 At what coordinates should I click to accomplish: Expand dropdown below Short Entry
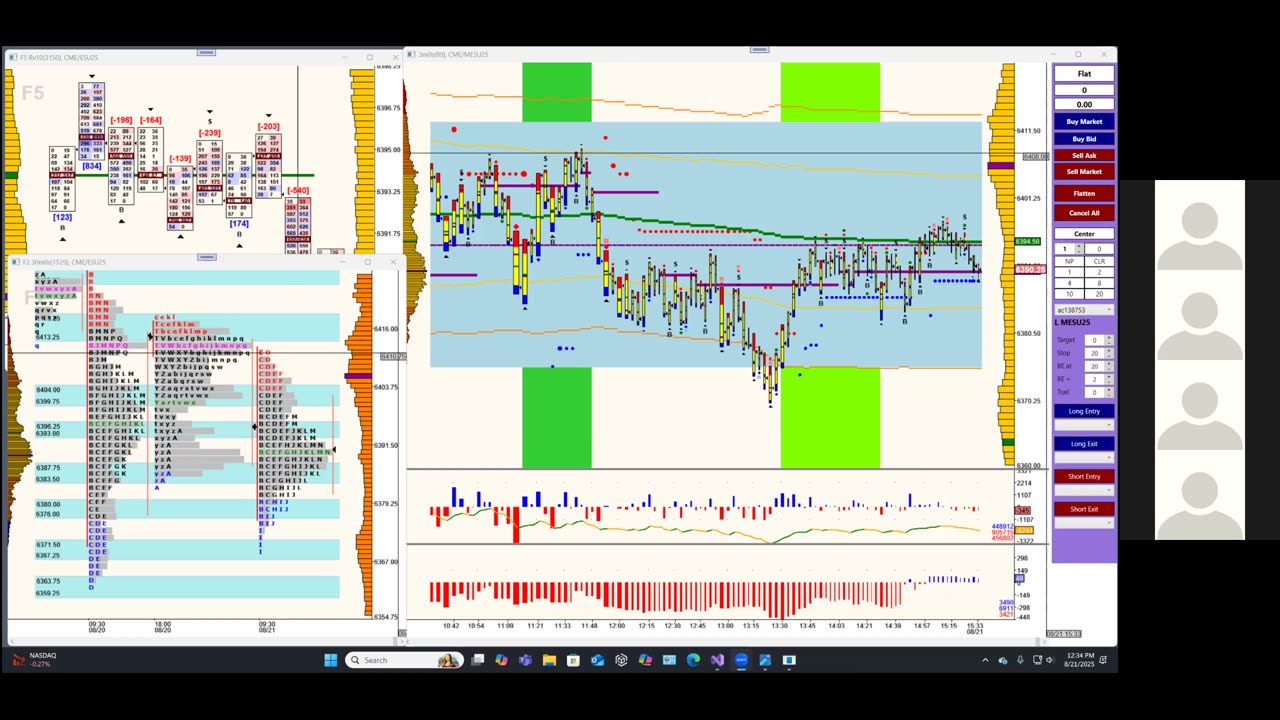(x=1084, y=490)
